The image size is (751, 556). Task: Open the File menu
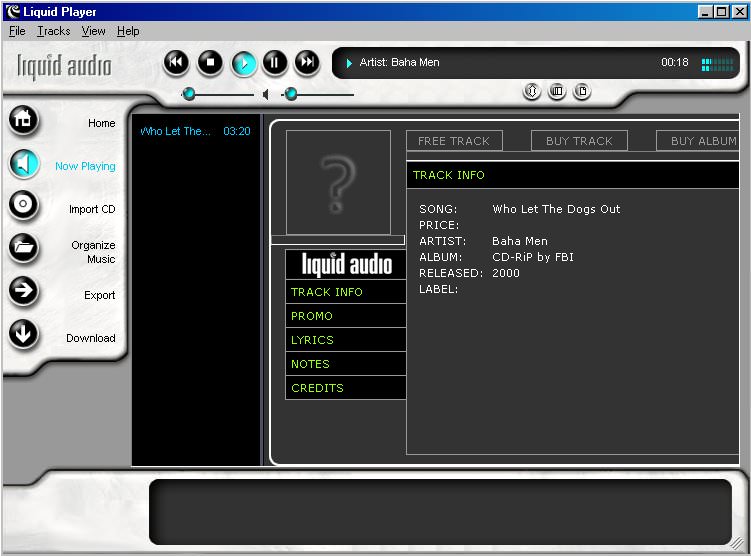[x=17, y=31]
